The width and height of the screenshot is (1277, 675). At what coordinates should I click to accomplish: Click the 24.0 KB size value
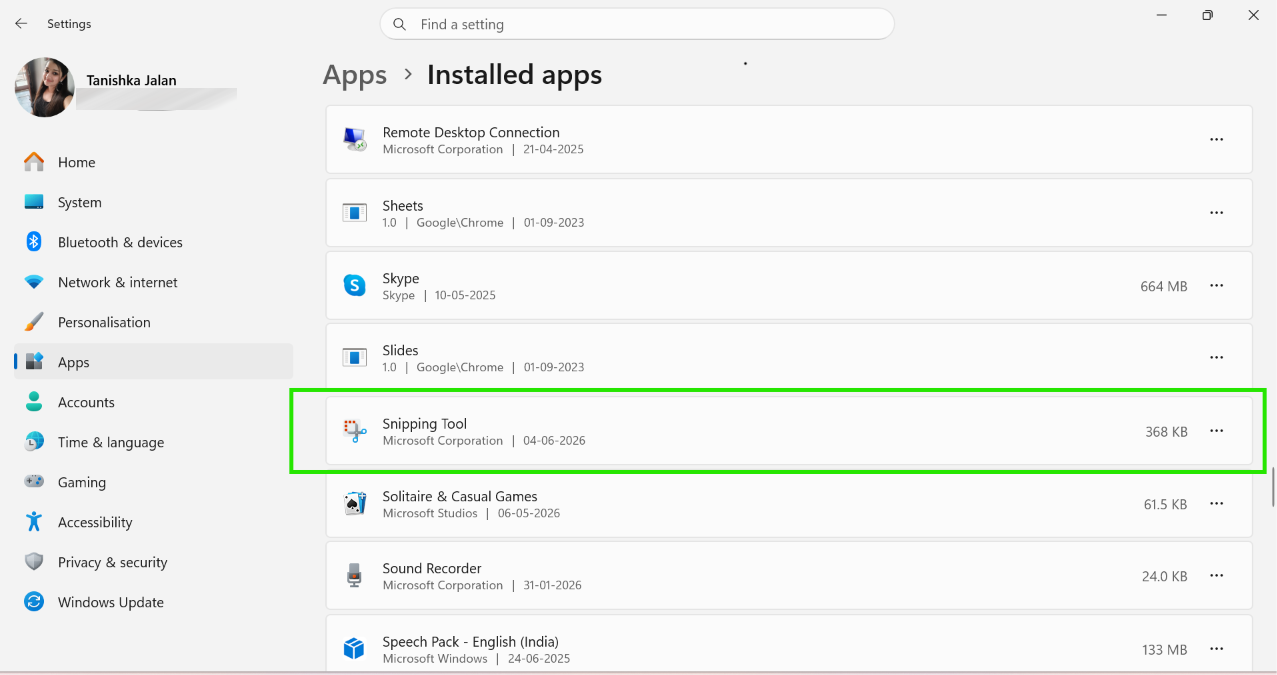[1165, 576]
